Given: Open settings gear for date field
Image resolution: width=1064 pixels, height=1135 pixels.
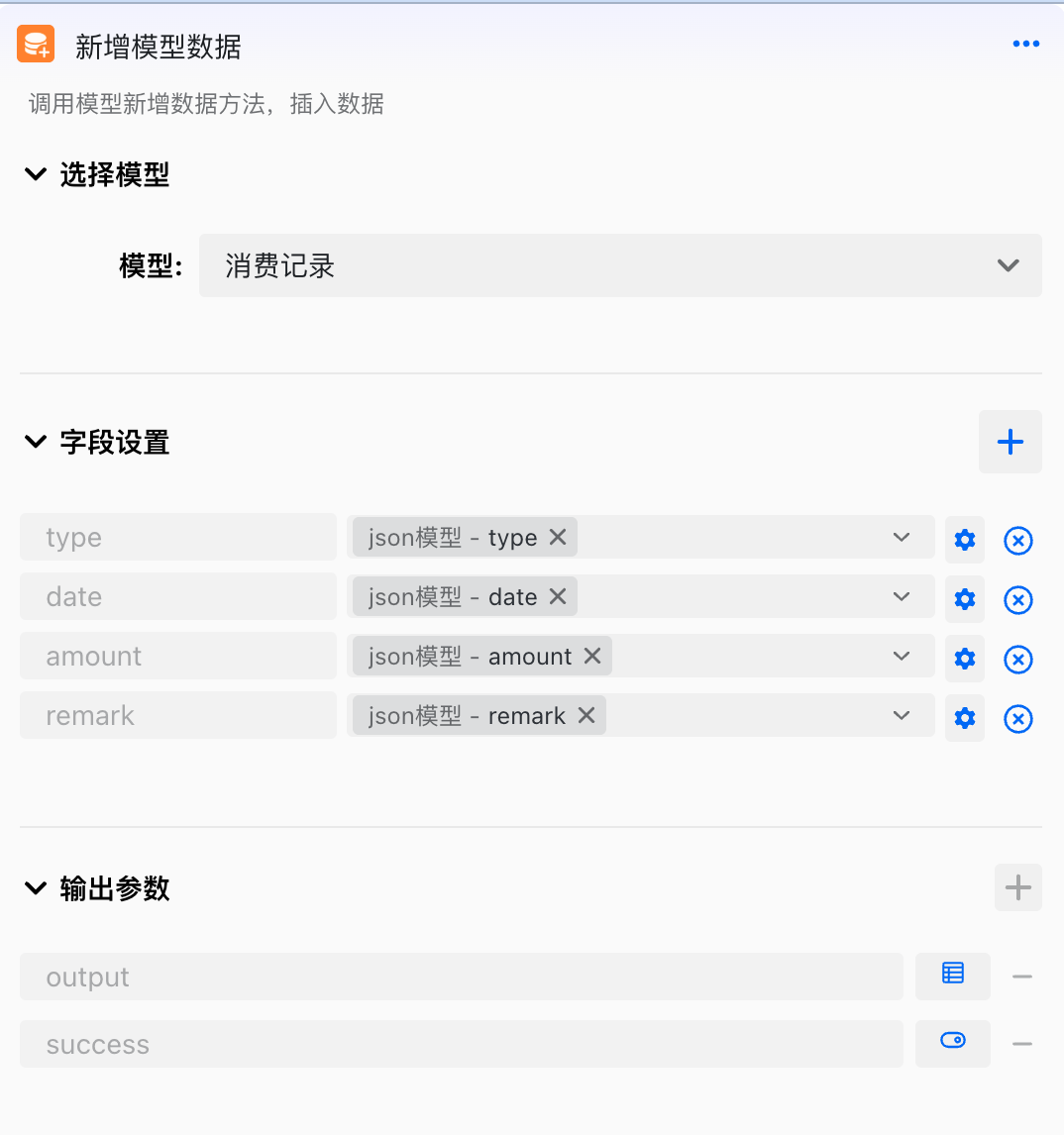Looking at the screenshot, I should tap(964, 599).
